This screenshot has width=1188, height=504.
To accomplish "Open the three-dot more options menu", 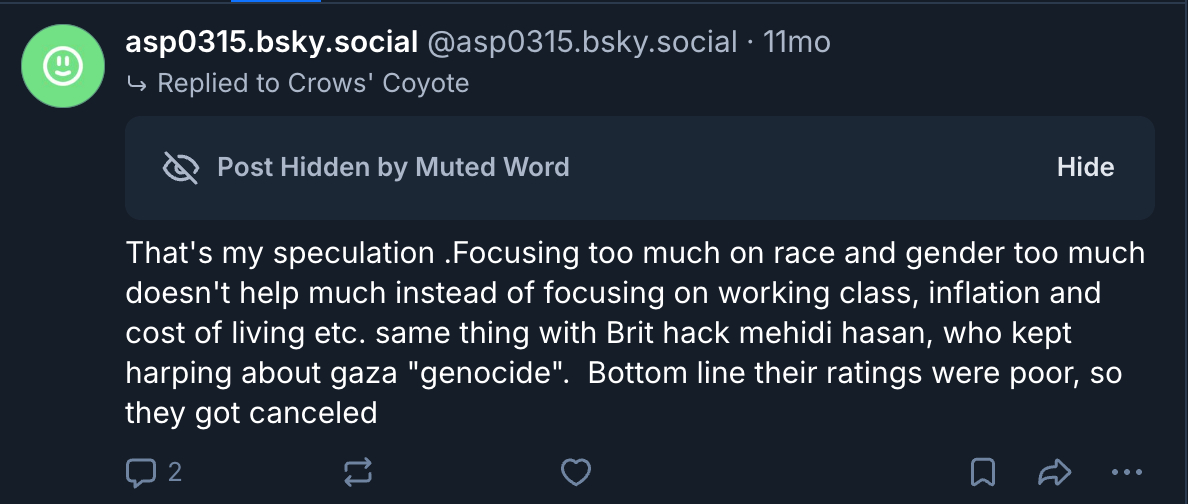I will (1127, 472).
